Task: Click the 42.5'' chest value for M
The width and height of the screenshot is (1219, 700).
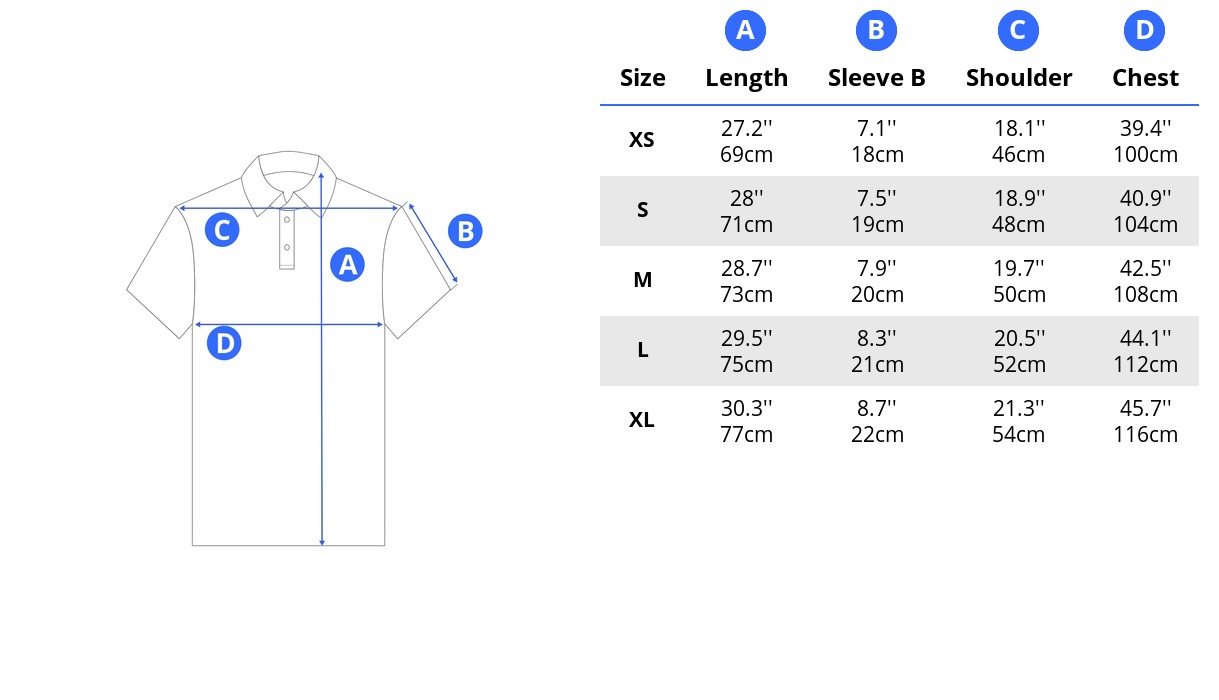Action: tap(1146, 268)
